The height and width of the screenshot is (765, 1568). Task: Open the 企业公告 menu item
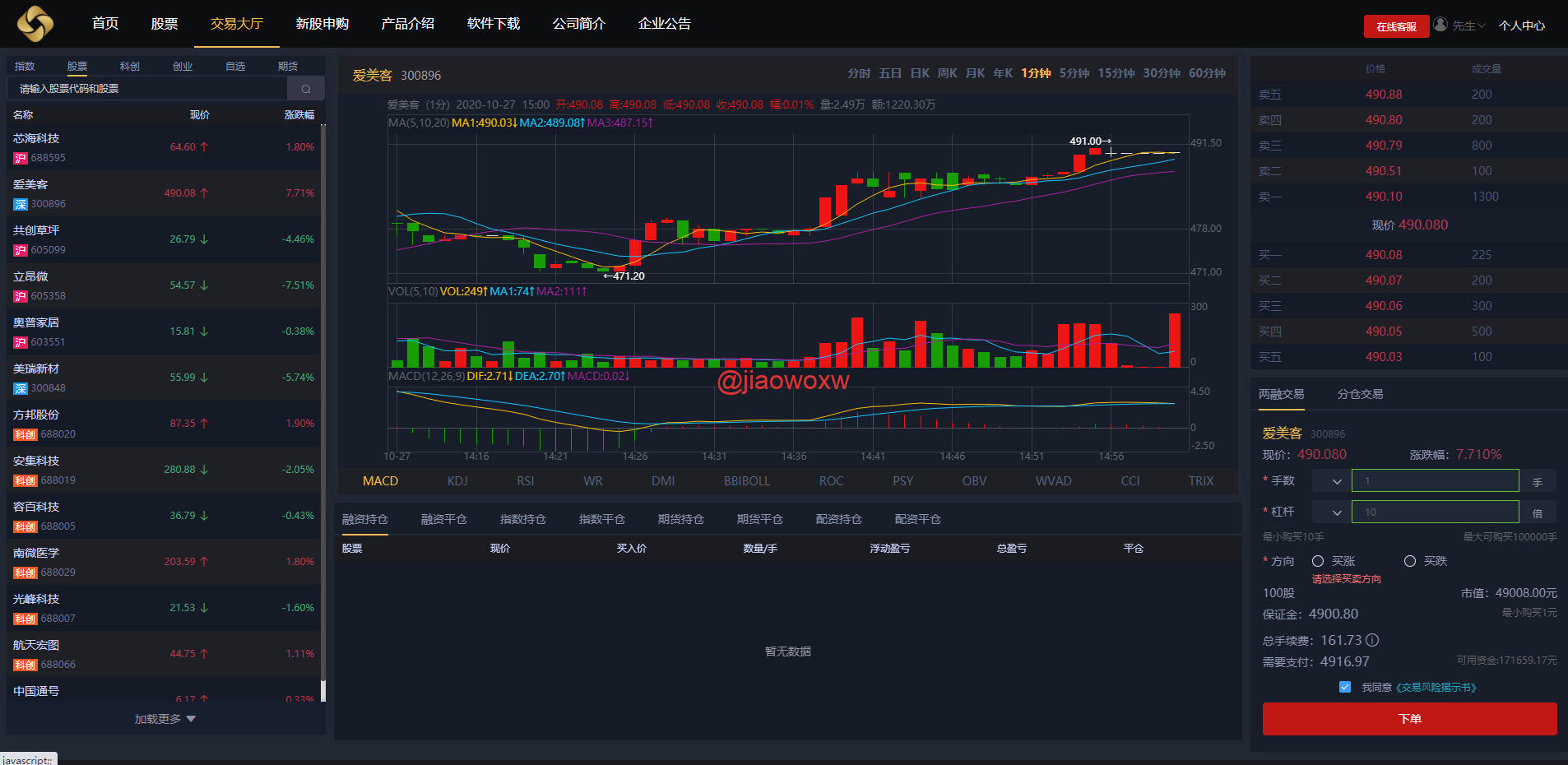click(665, 24)
